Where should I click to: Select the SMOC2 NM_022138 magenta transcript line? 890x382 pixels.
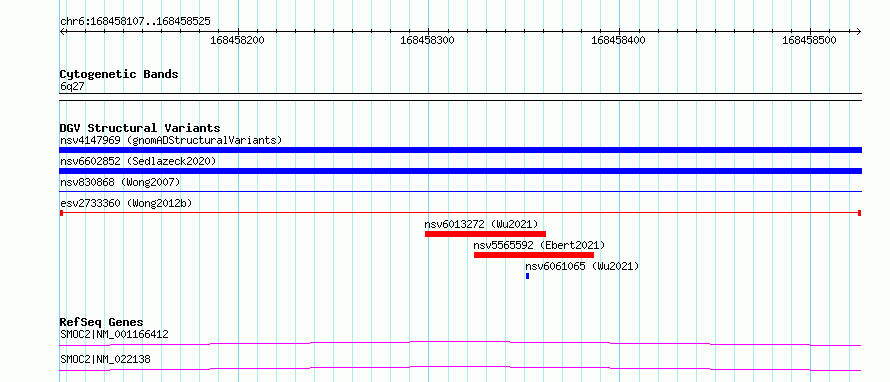pos(460,368)
